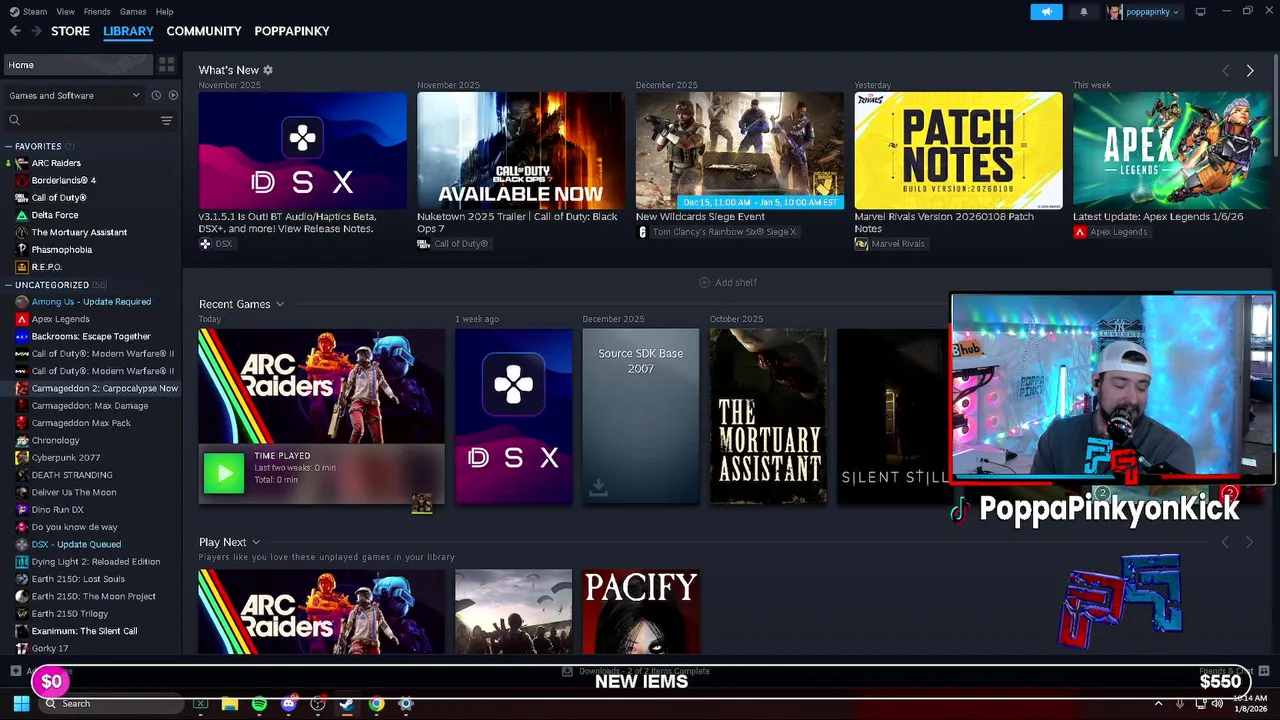This screenshot has height=720, width=1280.
Task: Open the notifications bell
Action: point(1084,12)
